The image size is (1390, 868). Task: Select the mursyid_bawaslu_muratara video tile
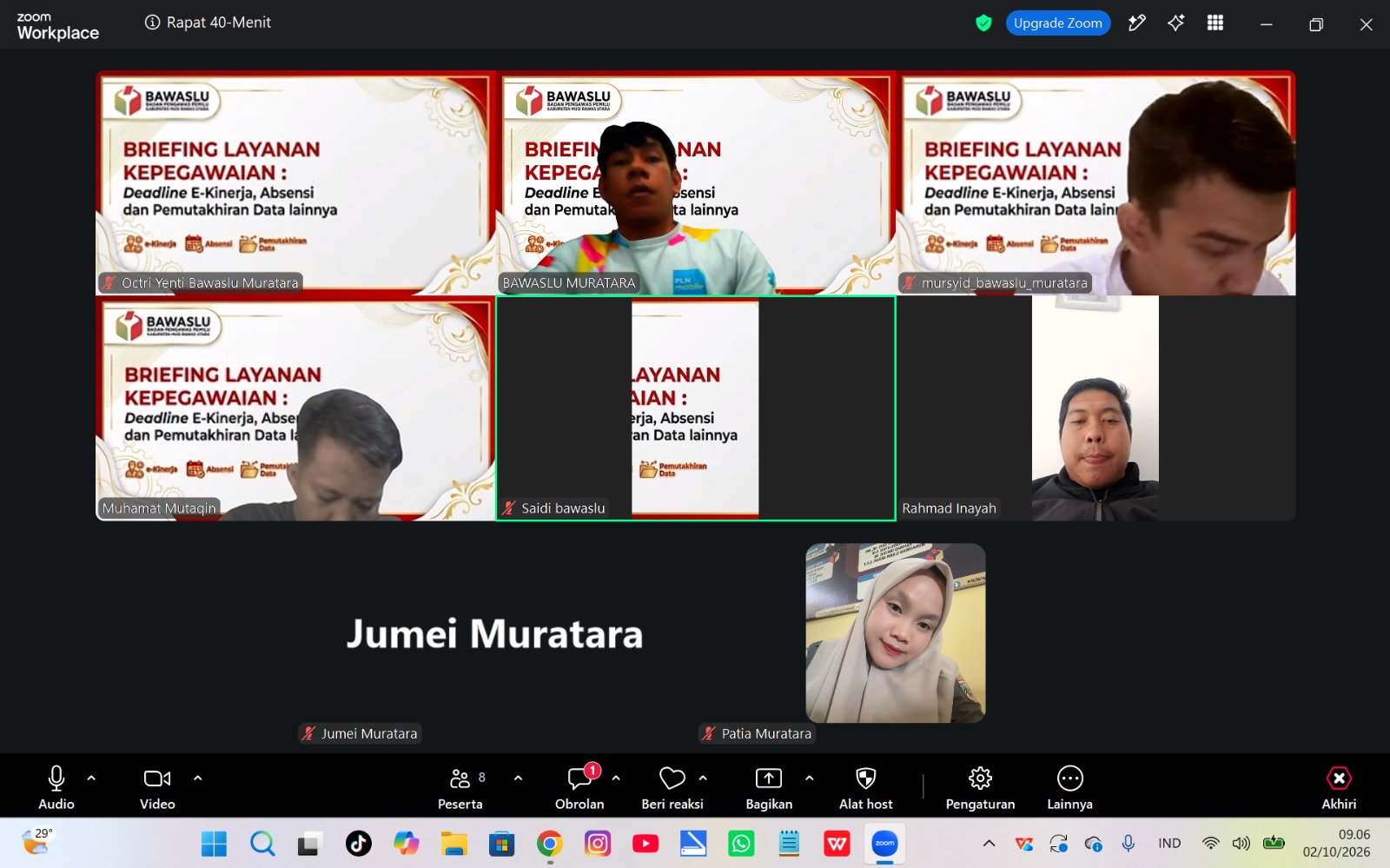(1096, 183)
